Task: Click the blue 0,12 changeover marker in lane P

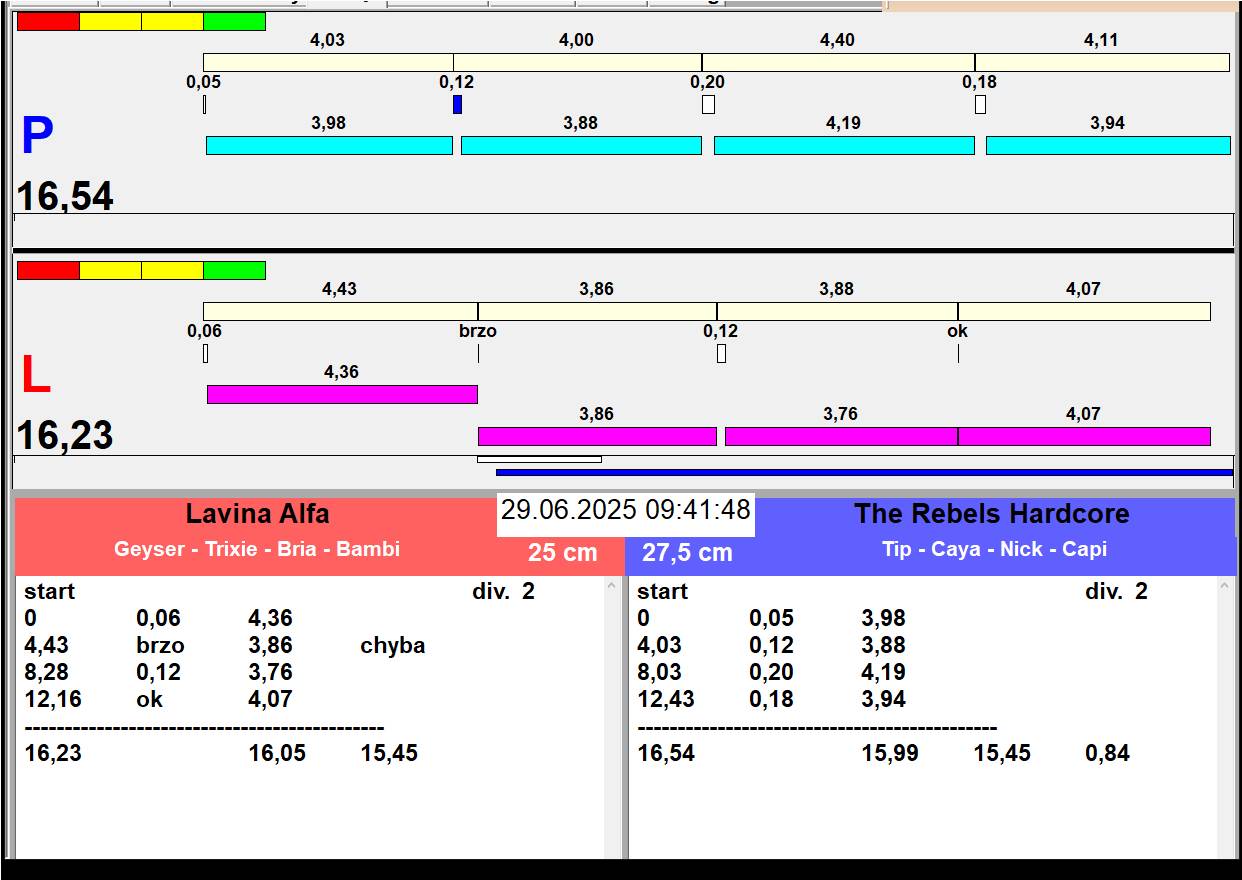Action: click(457, 104)
